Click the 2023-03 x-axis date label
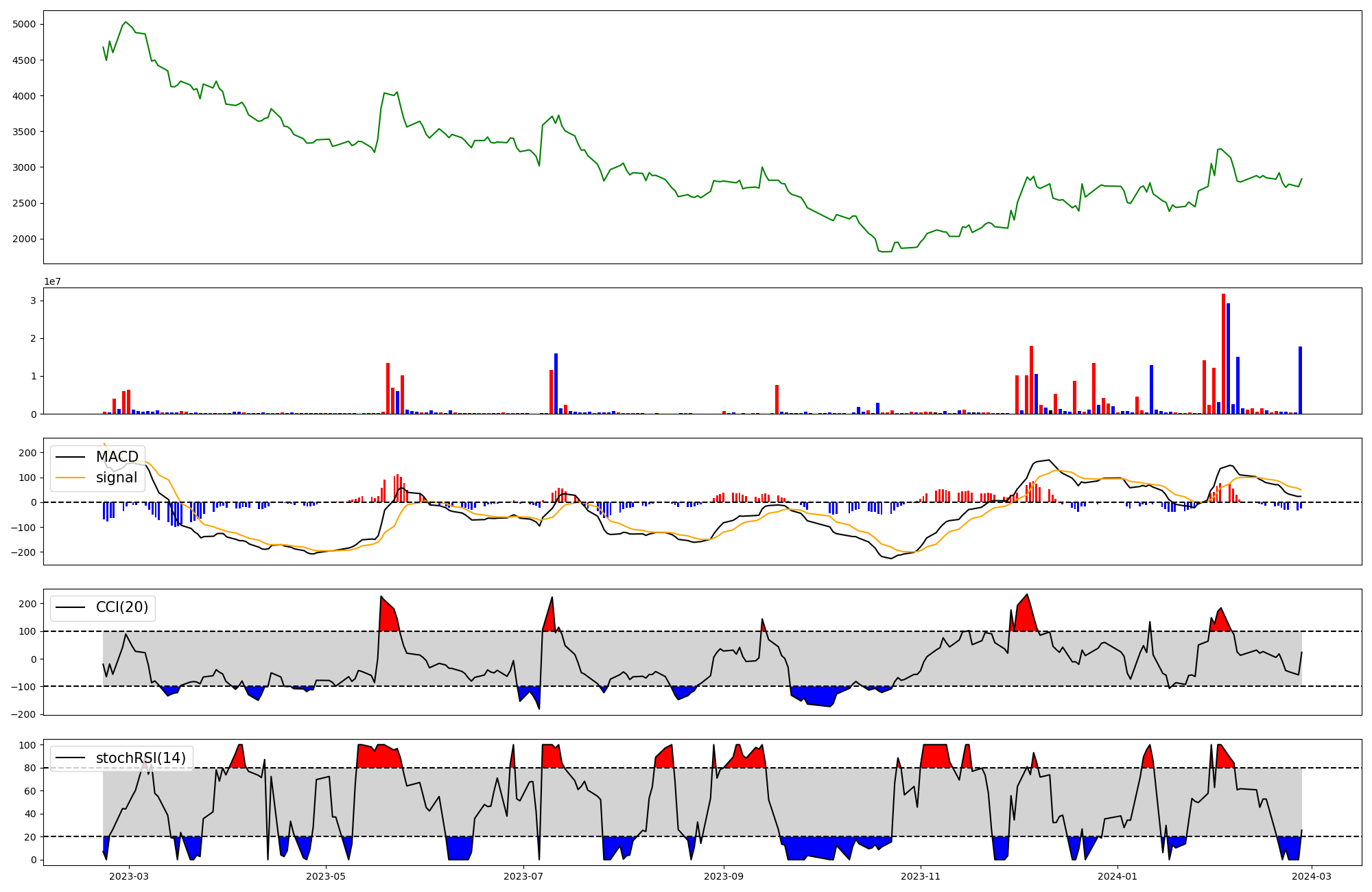The width and height of the screenshot is (1372, 892). coord(129,876)
